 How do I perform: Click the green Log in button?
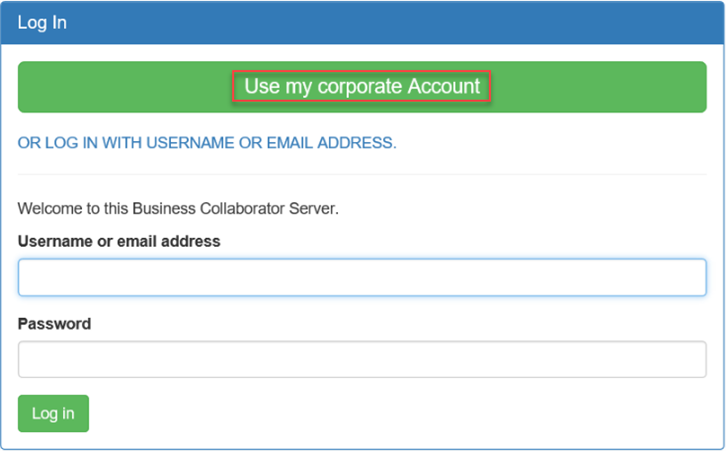[x=53, y=413]
